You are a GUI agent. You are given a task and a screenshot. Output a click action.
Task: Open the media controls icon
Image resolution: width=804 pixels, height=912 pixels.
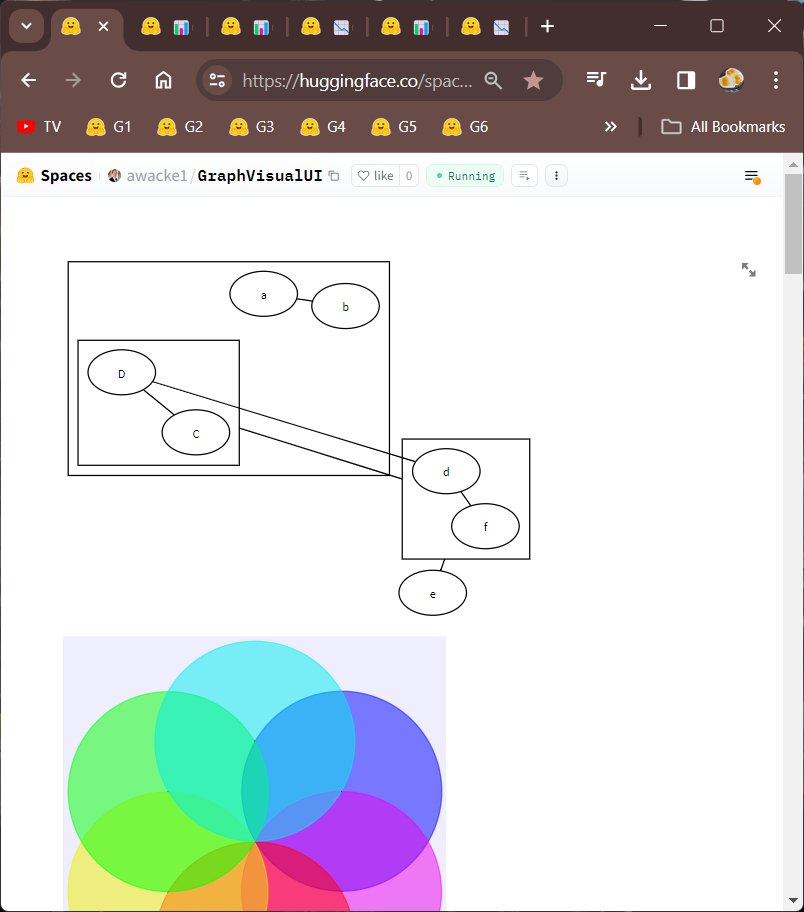click(597, 81)
